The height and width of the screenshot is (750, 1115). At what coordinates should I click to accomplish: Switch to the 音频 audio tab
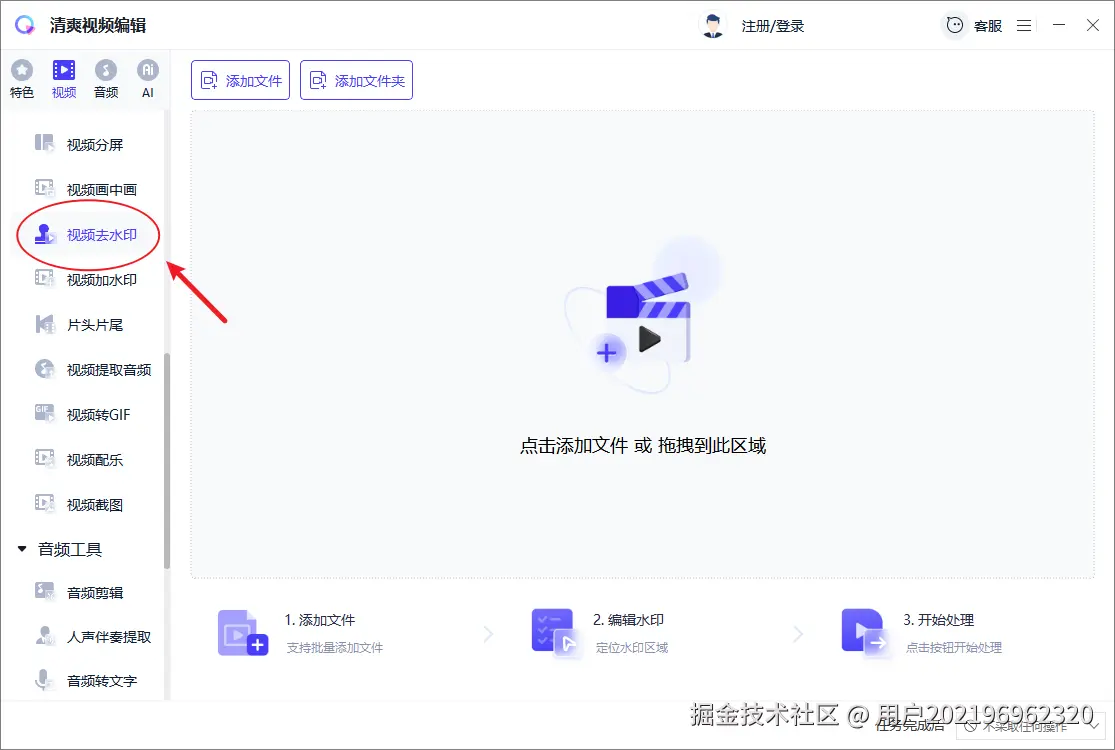pos(106,79)
